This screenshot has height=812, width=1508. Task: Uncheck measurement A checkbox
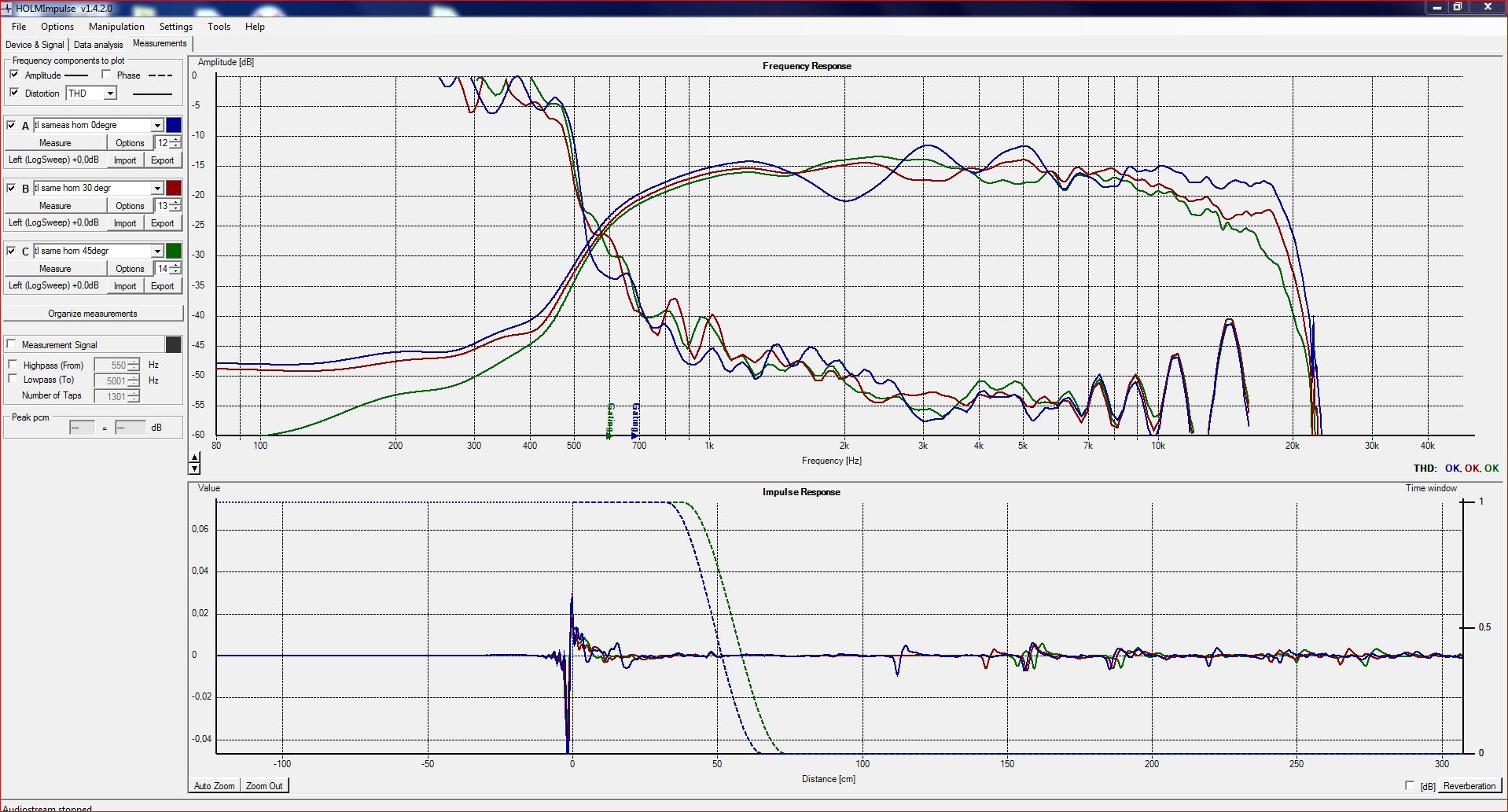(x=11, y=125)
